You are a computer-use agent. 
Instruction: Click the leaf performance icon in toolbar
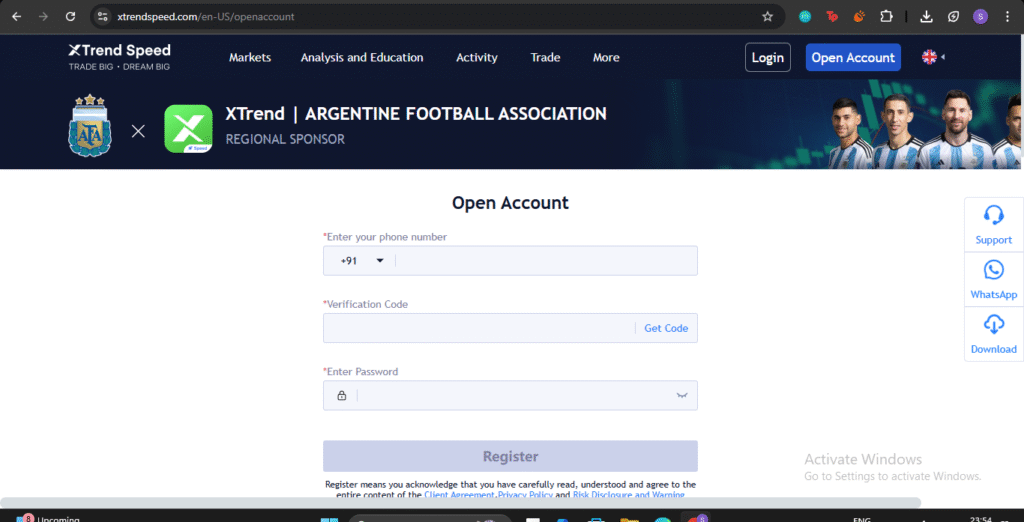(x=953, y=17)
